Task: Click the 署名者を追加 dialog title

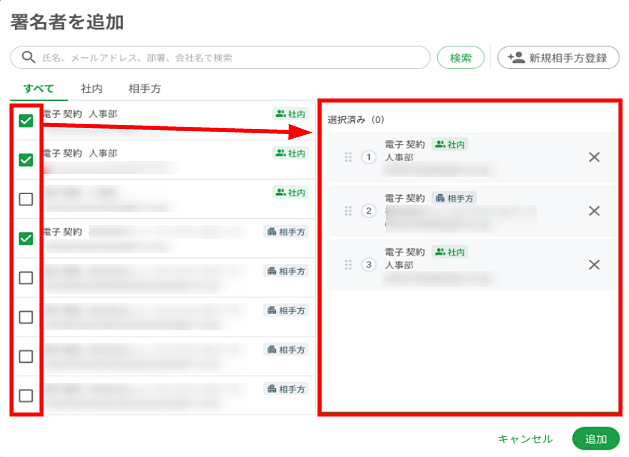Action: [67, 22]
